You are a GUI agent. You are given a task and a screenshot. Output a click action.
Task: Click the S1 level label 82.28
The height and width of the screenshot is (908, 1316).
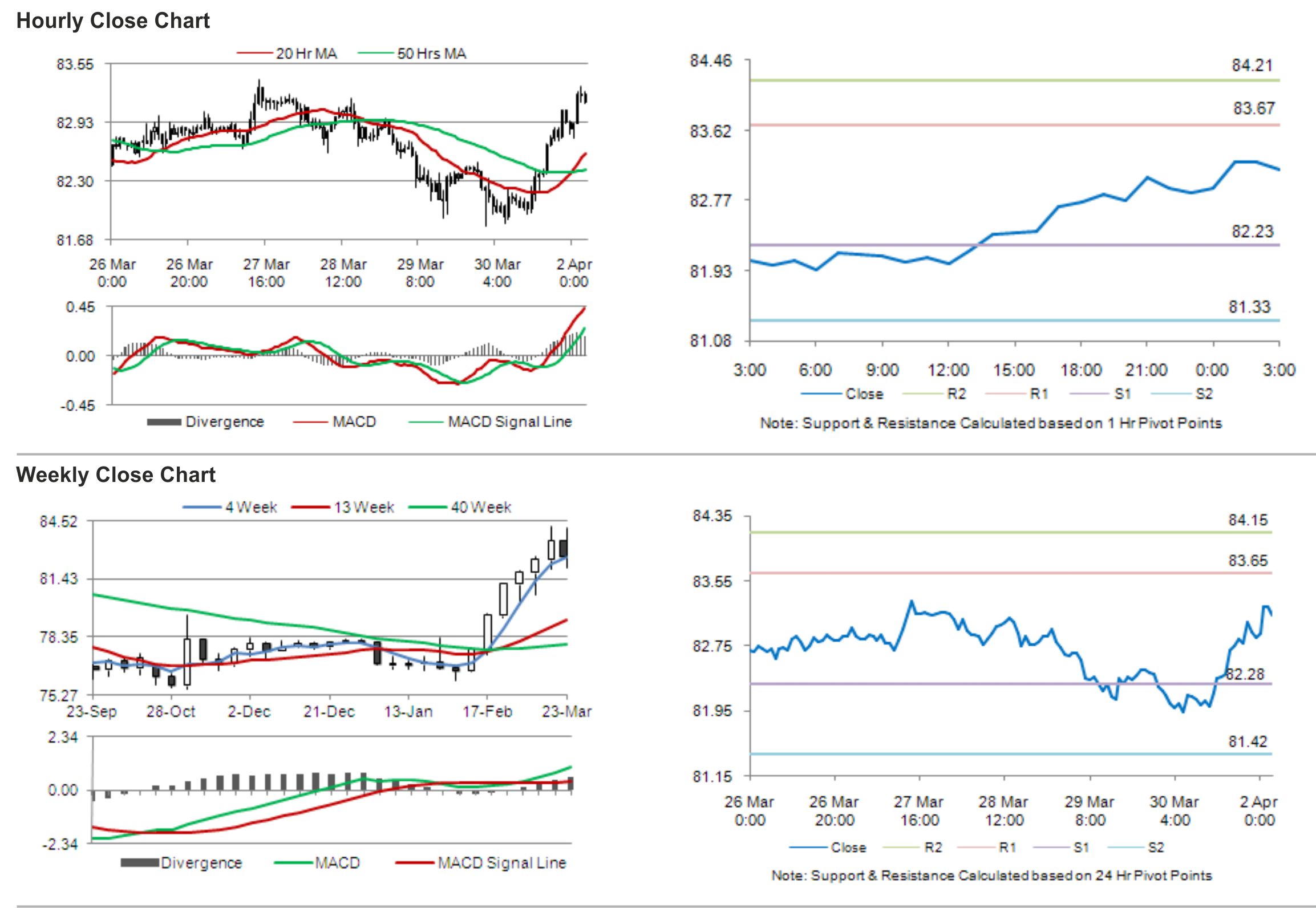1245,675
